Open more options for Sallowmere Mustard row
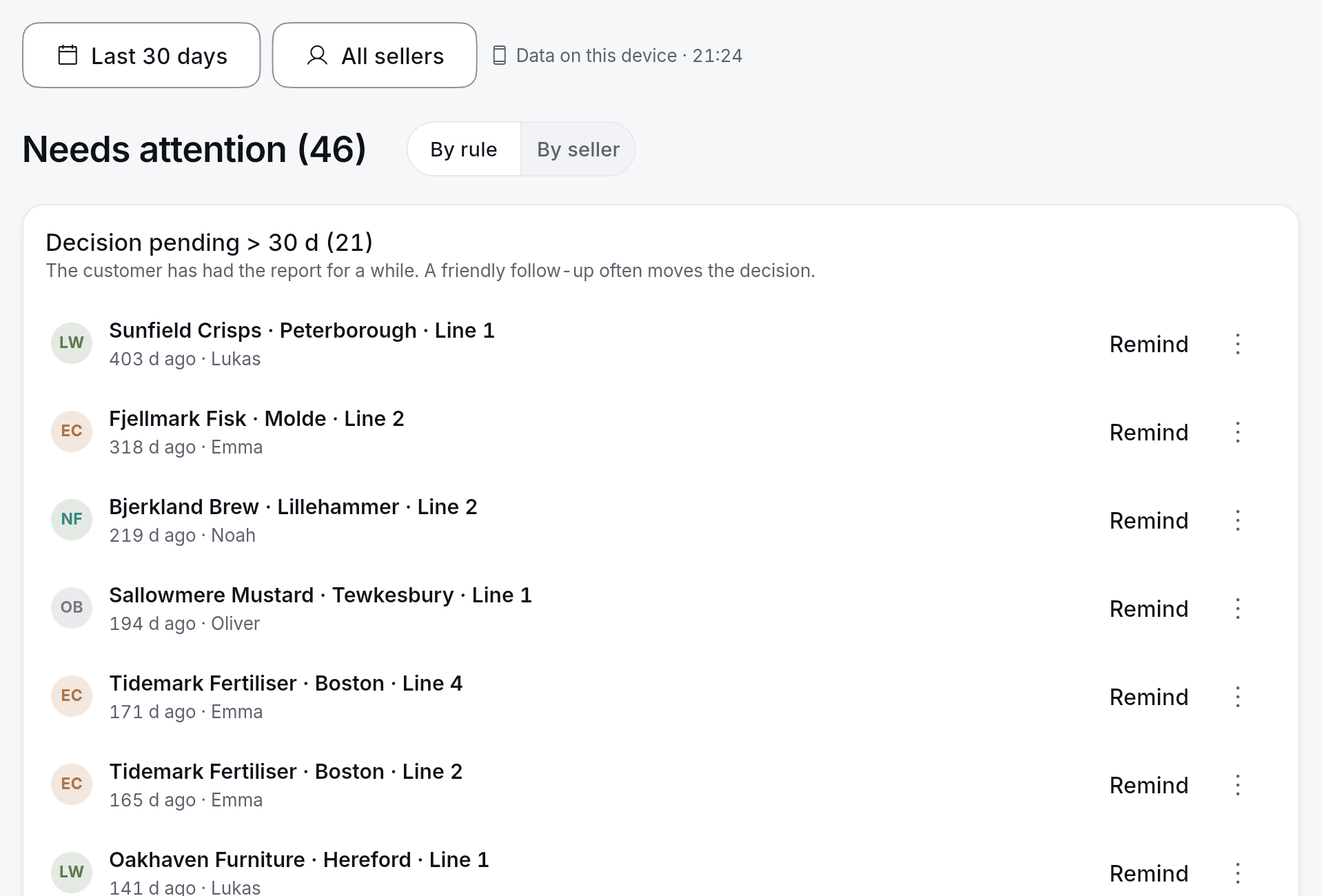The width and height of the screenshot is (1322, 896). pos(1238,609)
